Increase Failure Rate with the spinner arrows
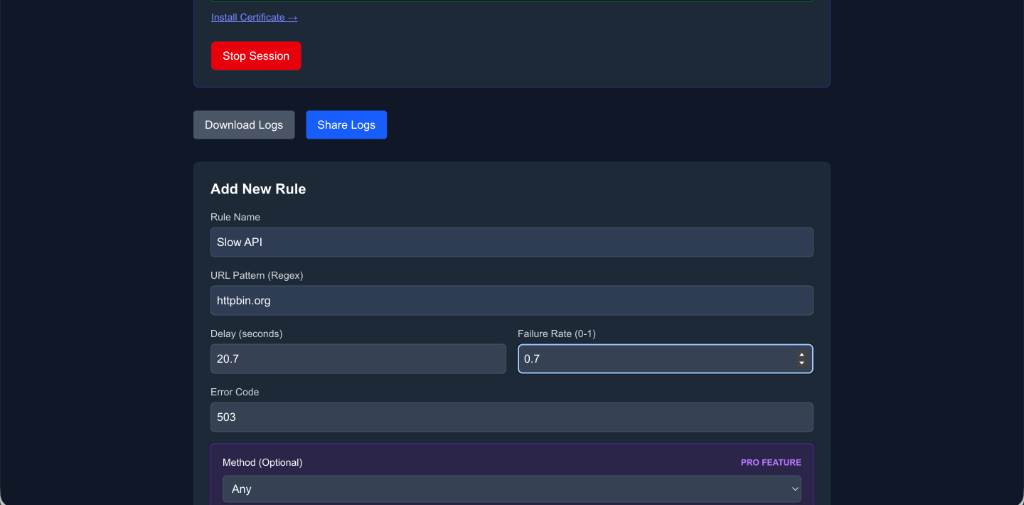1024x505 pixels. [801, 355]
